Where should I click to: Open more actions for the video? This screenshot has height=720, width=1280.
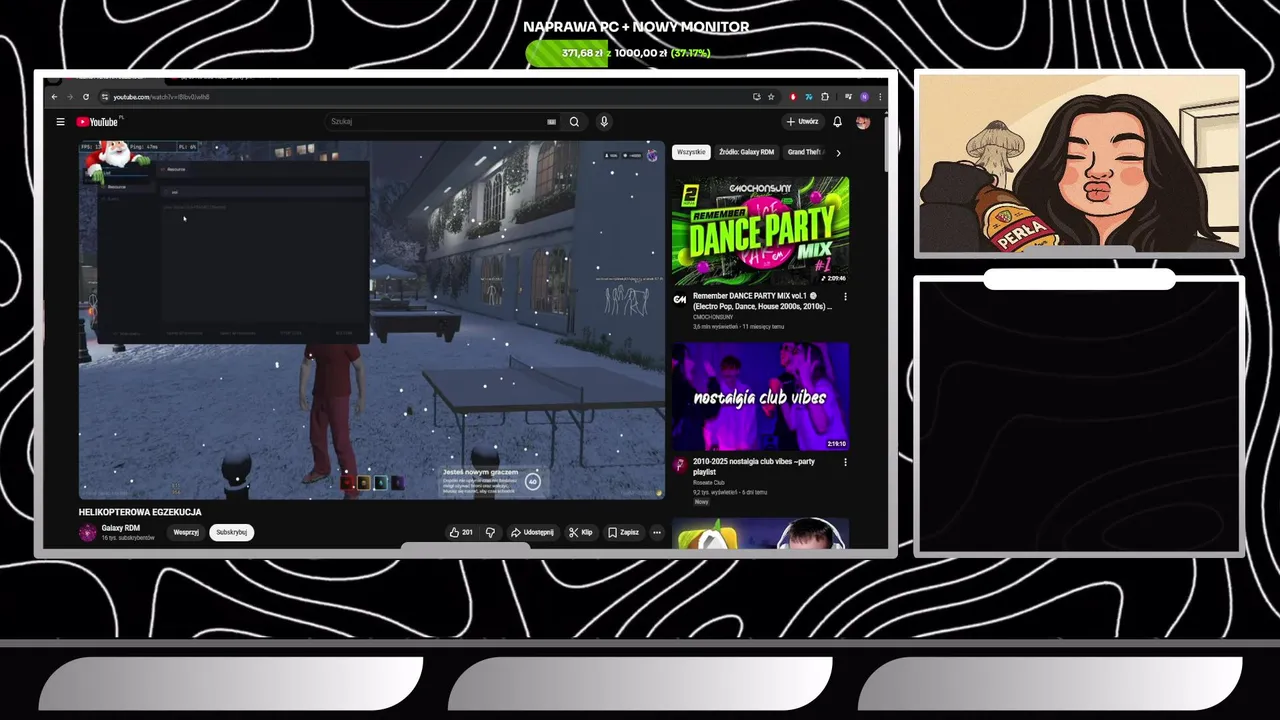click(x=657, y=532)
